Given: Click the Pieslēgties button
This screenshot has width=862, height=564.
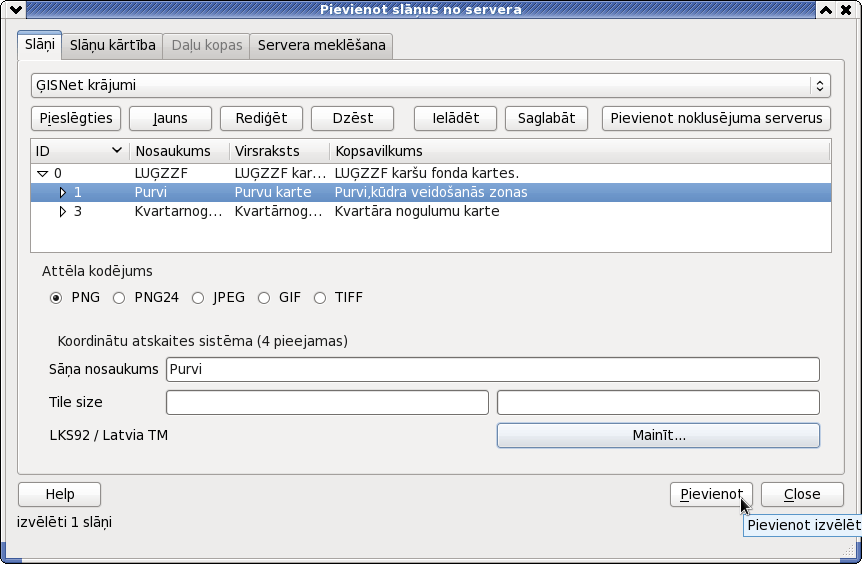Looking at the screenshot, I should [76, 118].
